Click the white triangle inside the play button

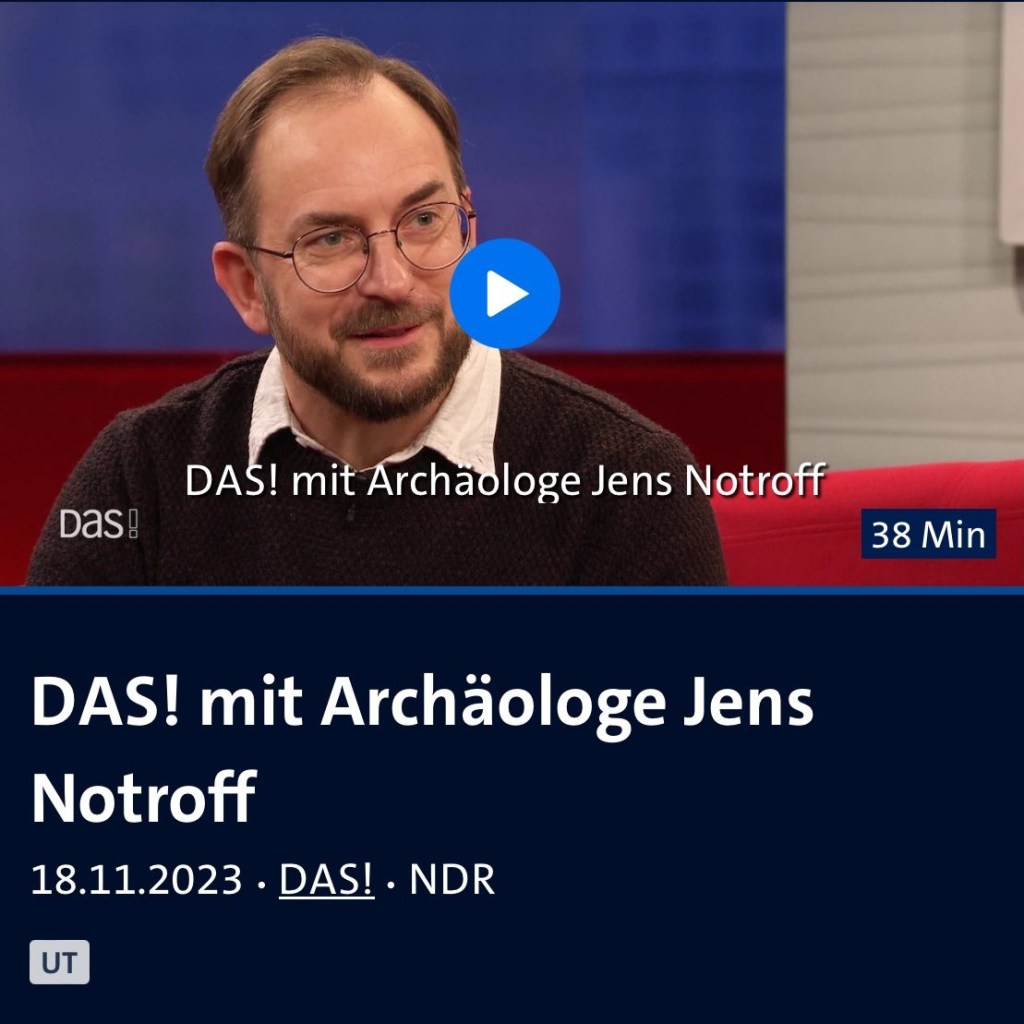(x=507, y=293)
